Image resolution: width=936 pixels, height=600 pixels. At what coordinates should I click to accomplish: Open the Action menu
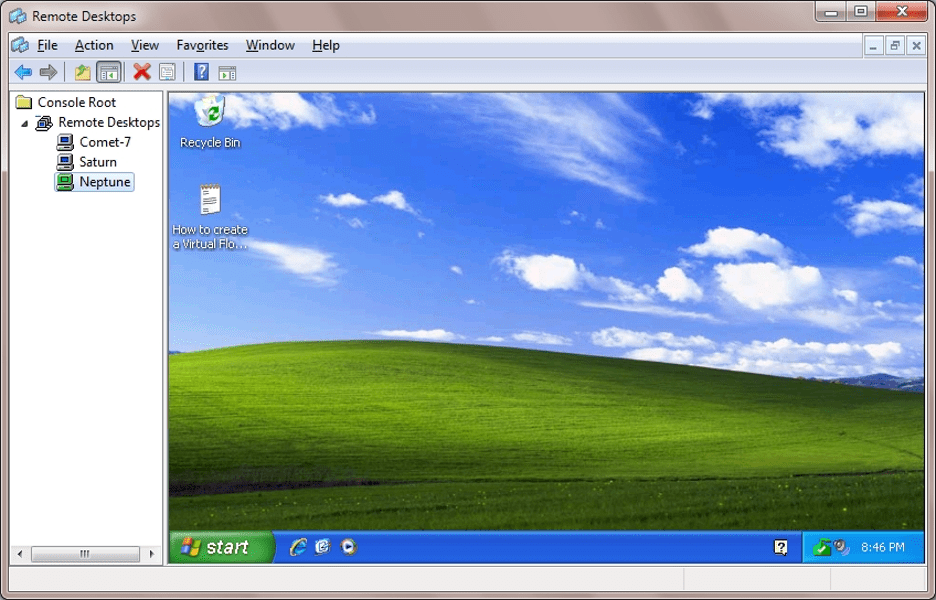pyautogui.click(x=94, y=45)
